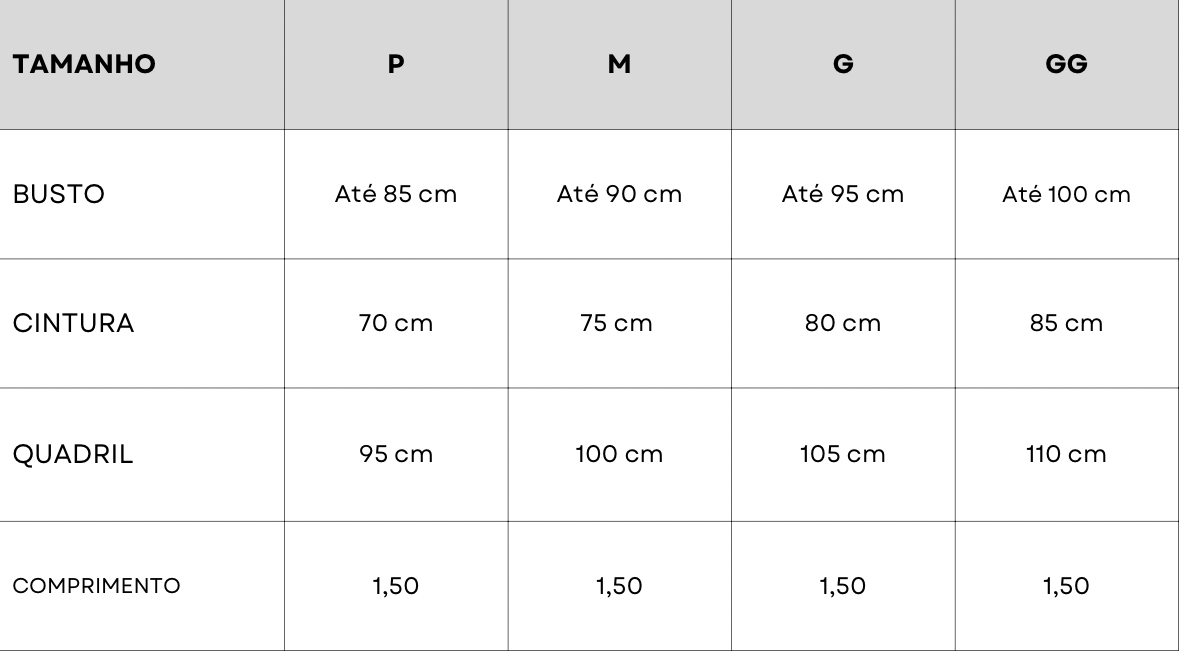Select the P size column header
Image resolution: width=1179 pixels, height=651 pixels.
(396, 65)
